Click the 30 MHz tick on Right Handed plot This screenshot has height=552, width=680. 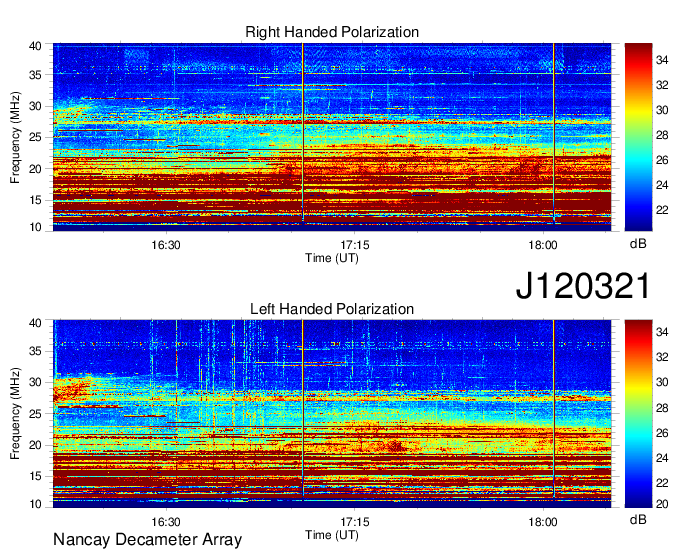pos(35,106)
